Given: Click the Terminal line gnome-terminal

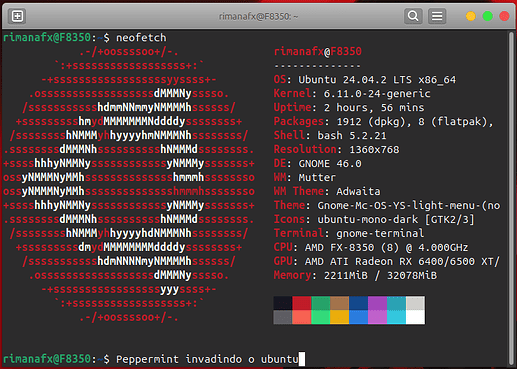Looking at the screenshot, I should (x=349, y=234).
